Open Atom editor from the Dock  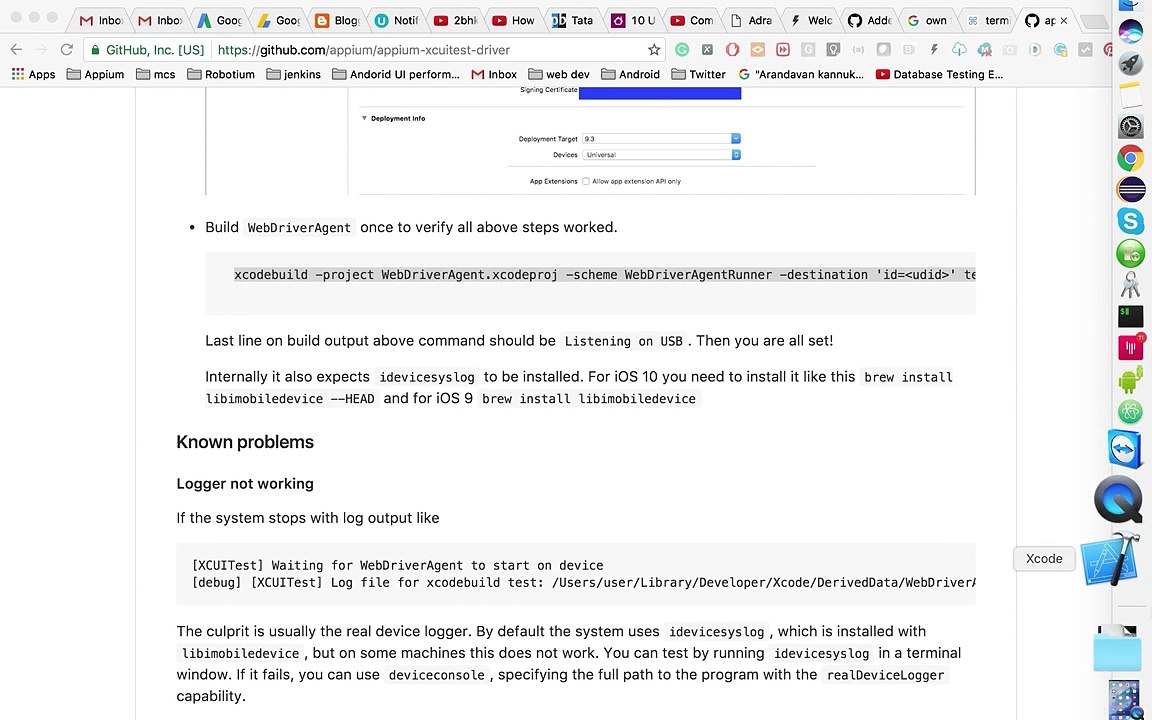(x=1130, y=411)
